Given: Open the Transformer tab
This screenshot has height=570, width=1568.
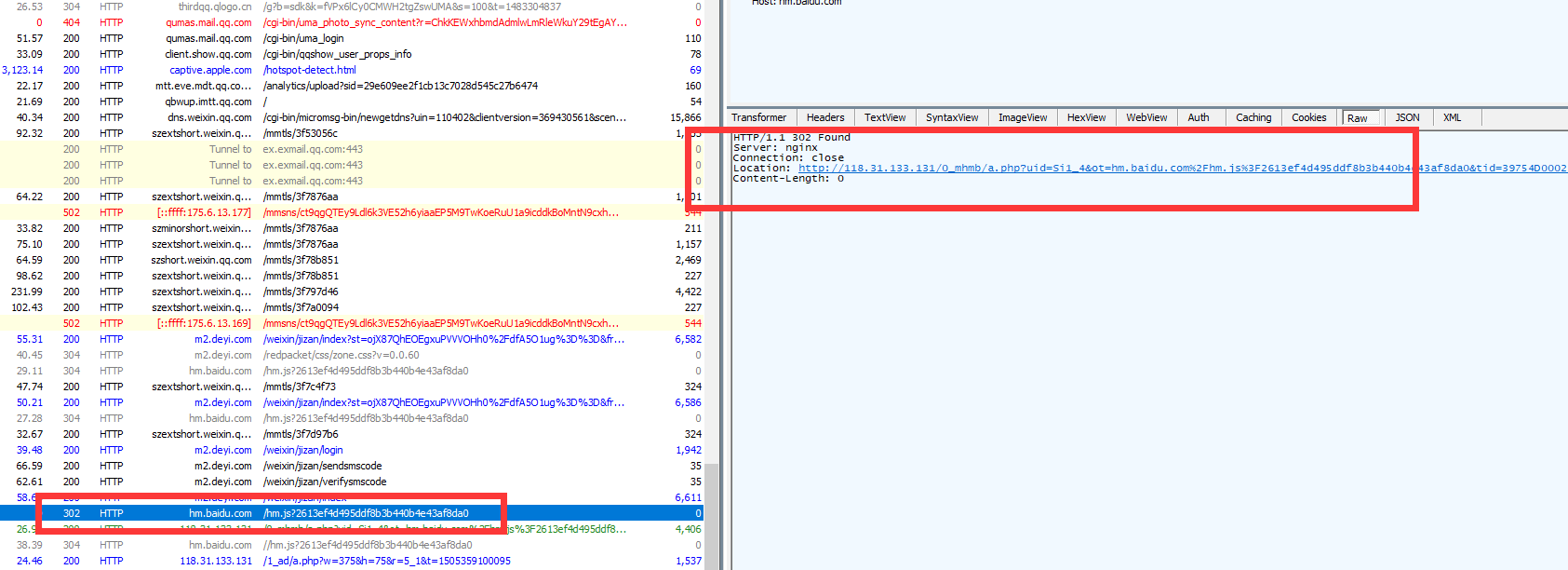Looking at the screenshot, I should 759,117.
